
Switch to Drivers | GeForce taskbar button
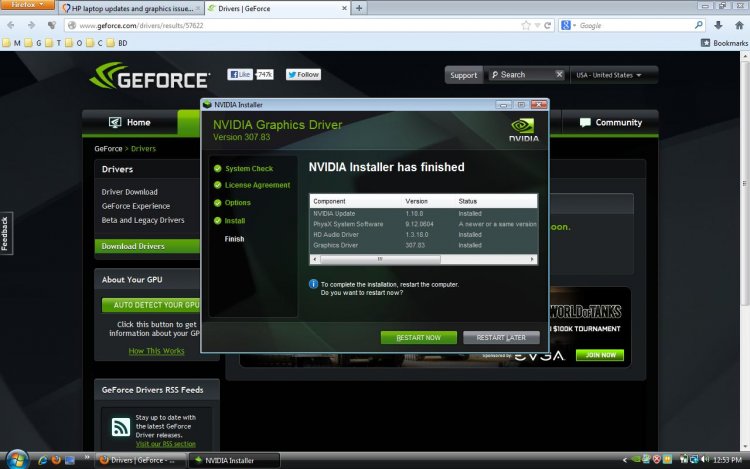click(140, 460)
